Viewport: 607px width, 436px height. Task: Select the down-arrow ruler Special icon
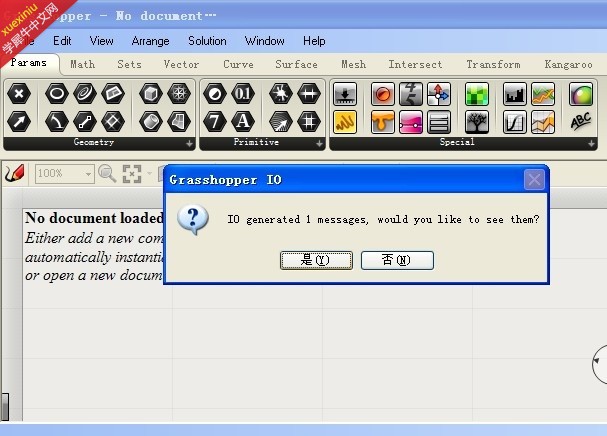(x=345, y=94)
